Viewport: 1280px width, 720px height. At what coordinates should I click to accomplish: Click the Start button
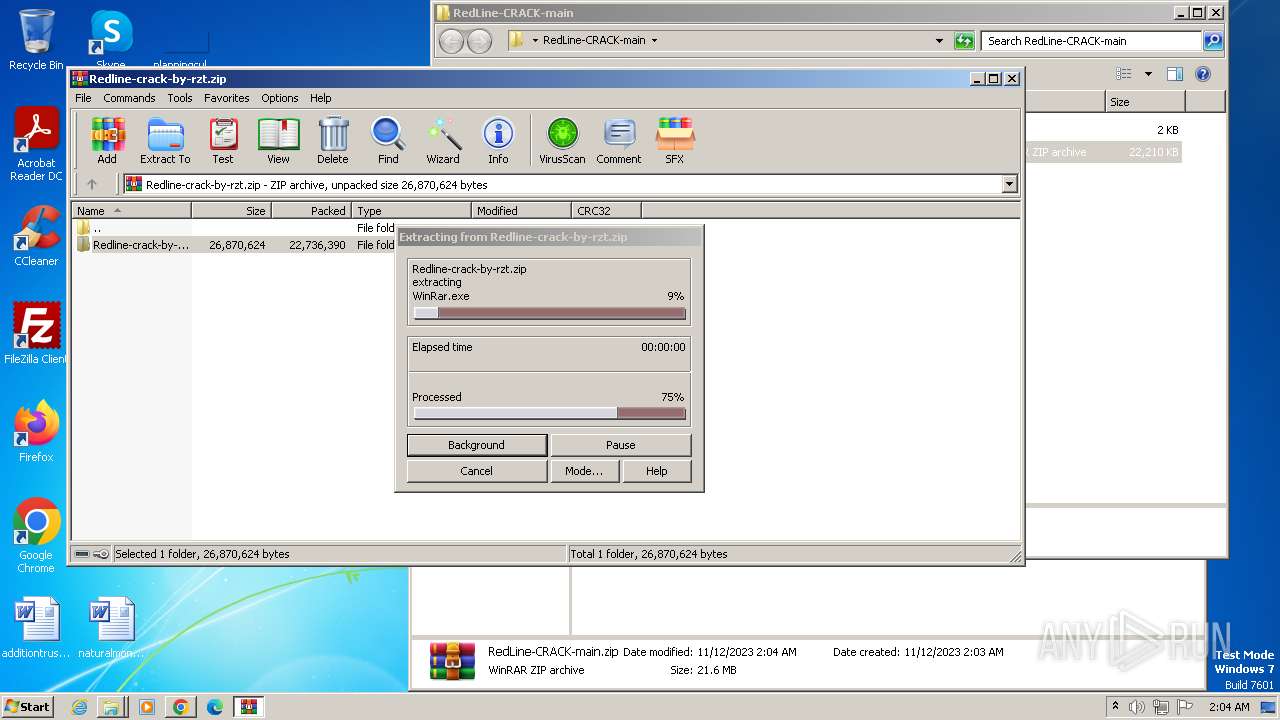tap(28, 707)
